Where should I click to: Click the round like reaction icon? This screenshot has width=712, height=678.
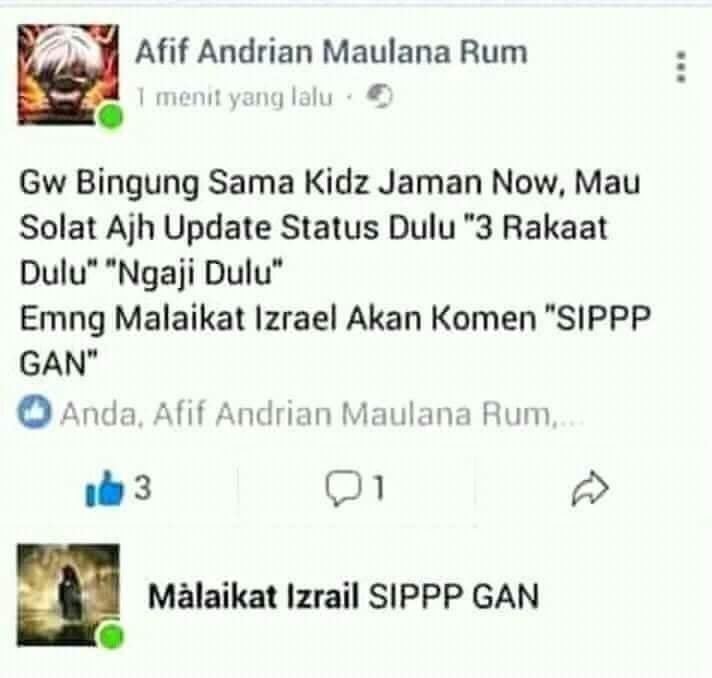(x=35, y=412)
